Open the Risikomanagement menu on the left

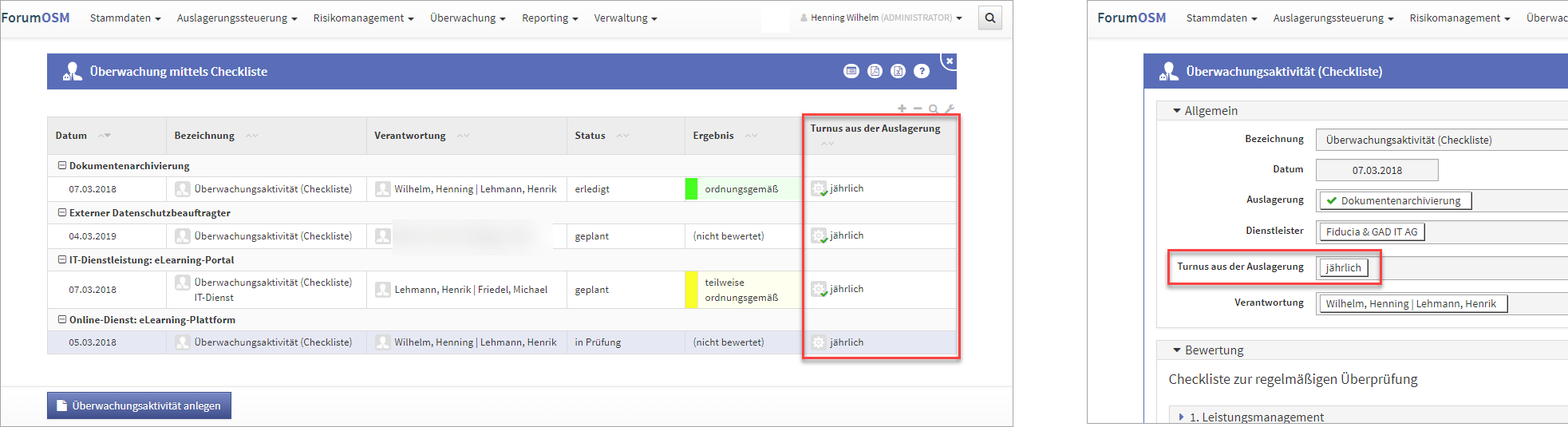pos(363,18)
